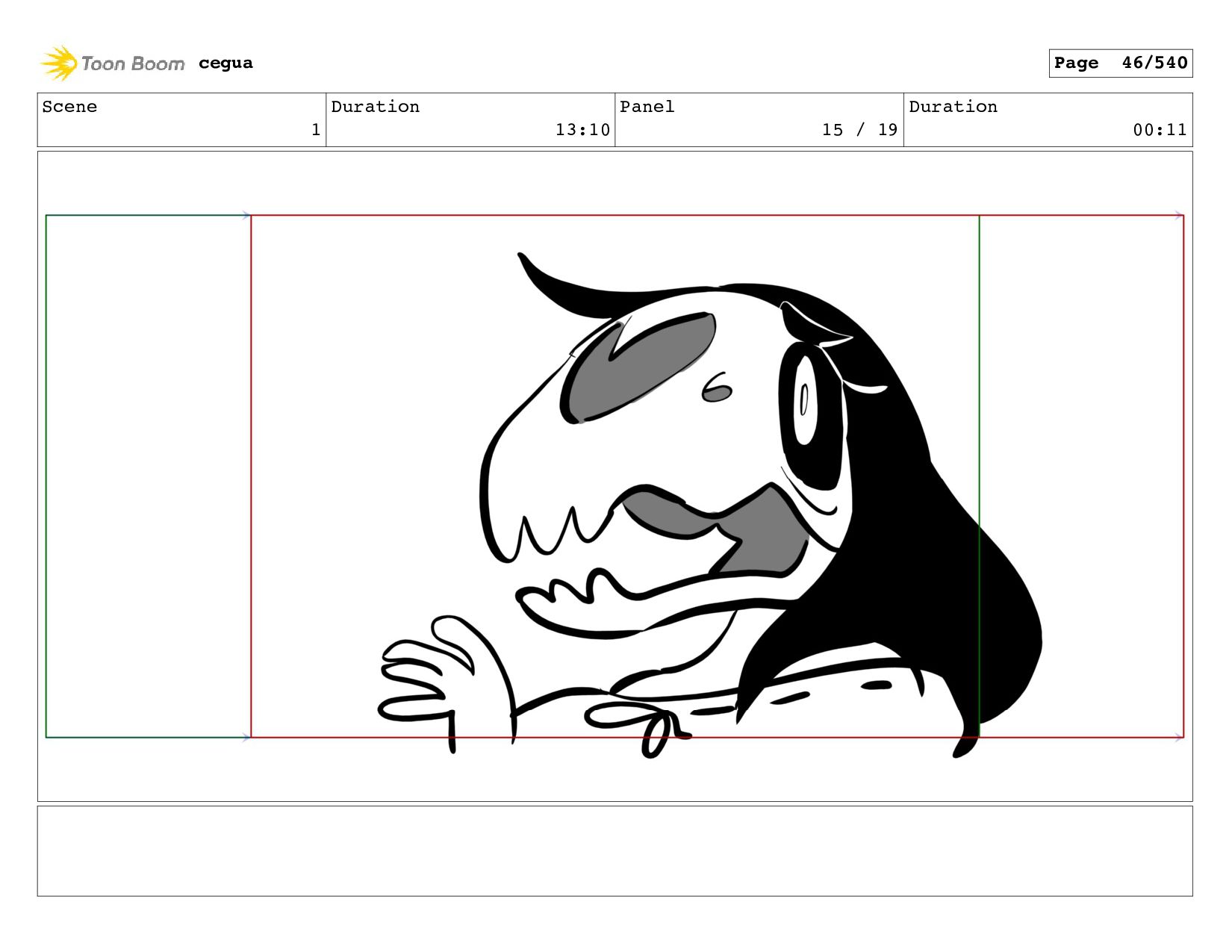Click the 'Panel' header label

647,107
